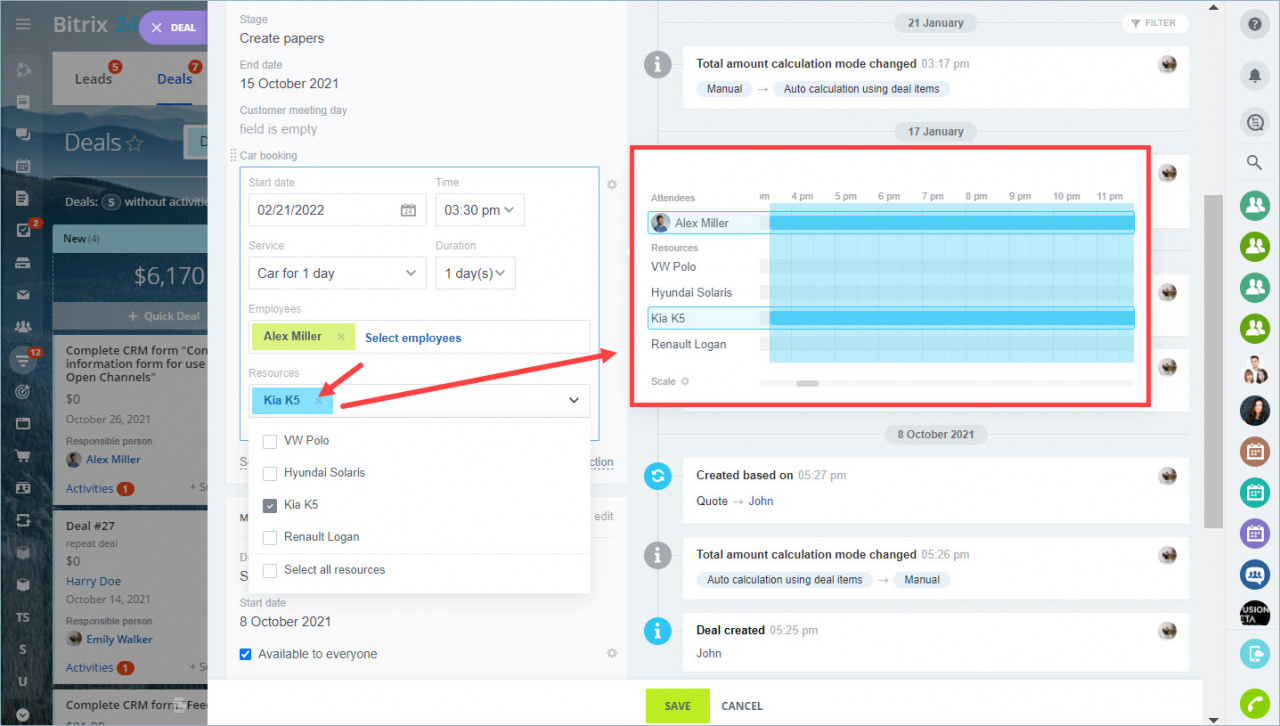
Task: Favorite Deals page with star icon
Action: pos(134,144)
